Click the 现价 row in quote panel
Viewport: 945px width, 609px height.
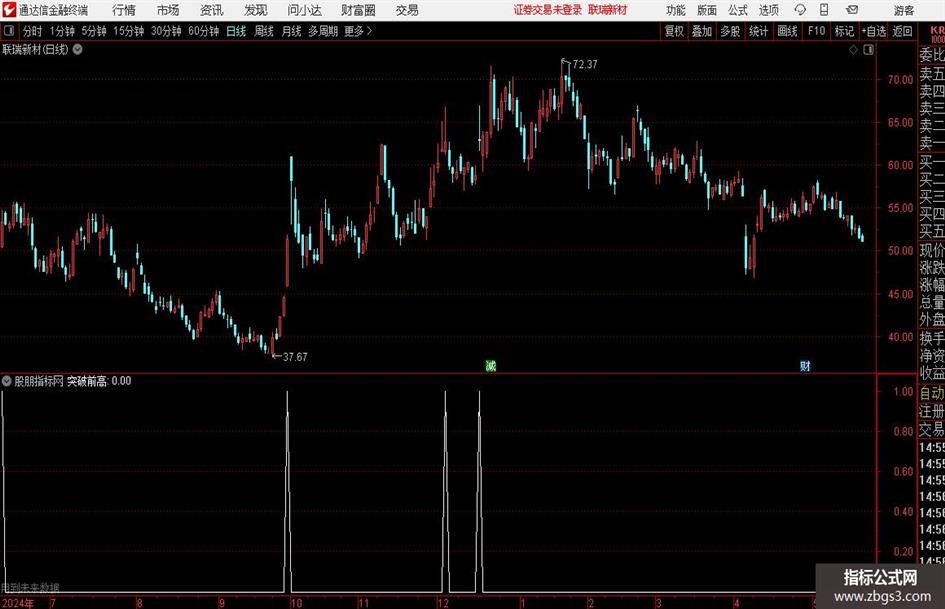(x=932, y=250)
